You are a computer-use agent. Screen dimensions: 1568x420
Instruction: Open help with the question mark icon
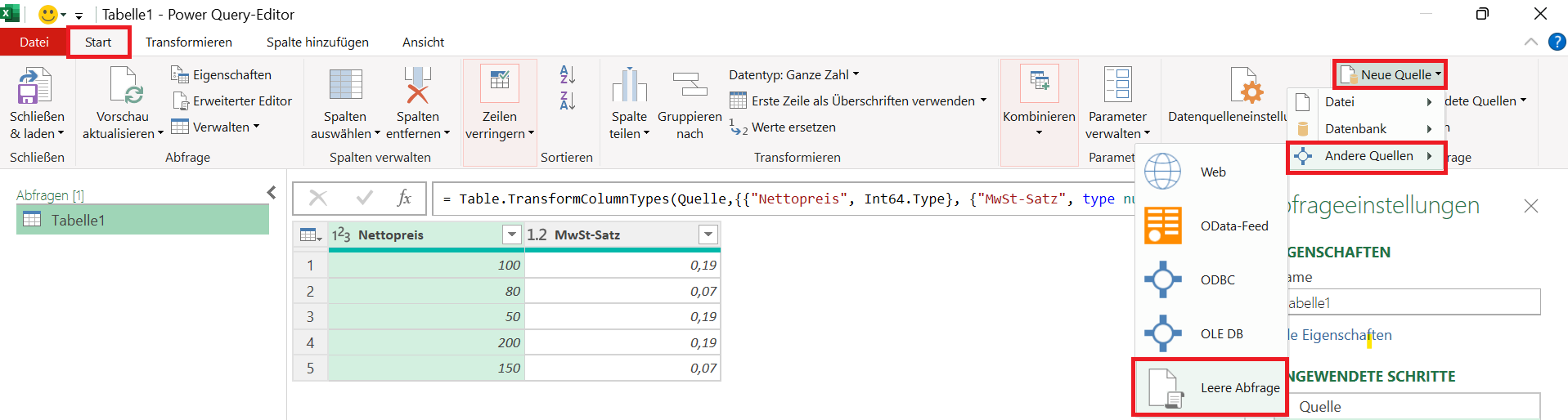point(1557,42)
